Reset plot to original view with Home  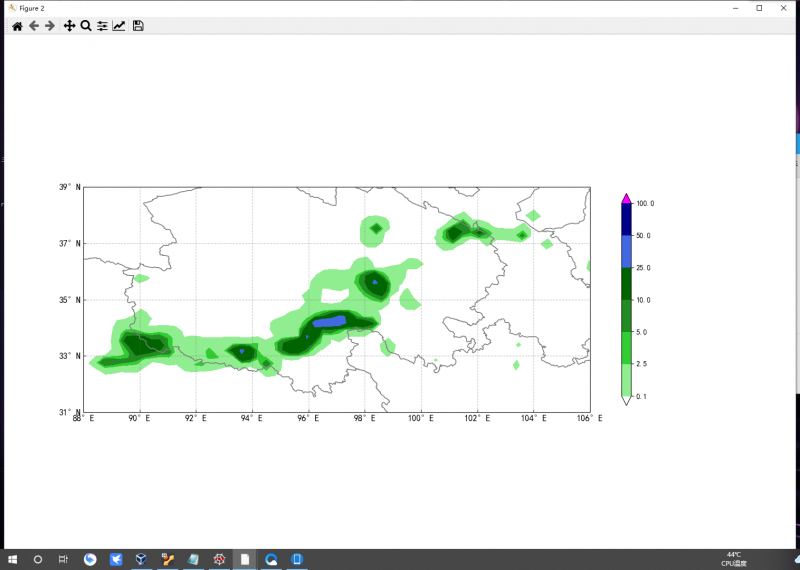click(x=17, y=26)
